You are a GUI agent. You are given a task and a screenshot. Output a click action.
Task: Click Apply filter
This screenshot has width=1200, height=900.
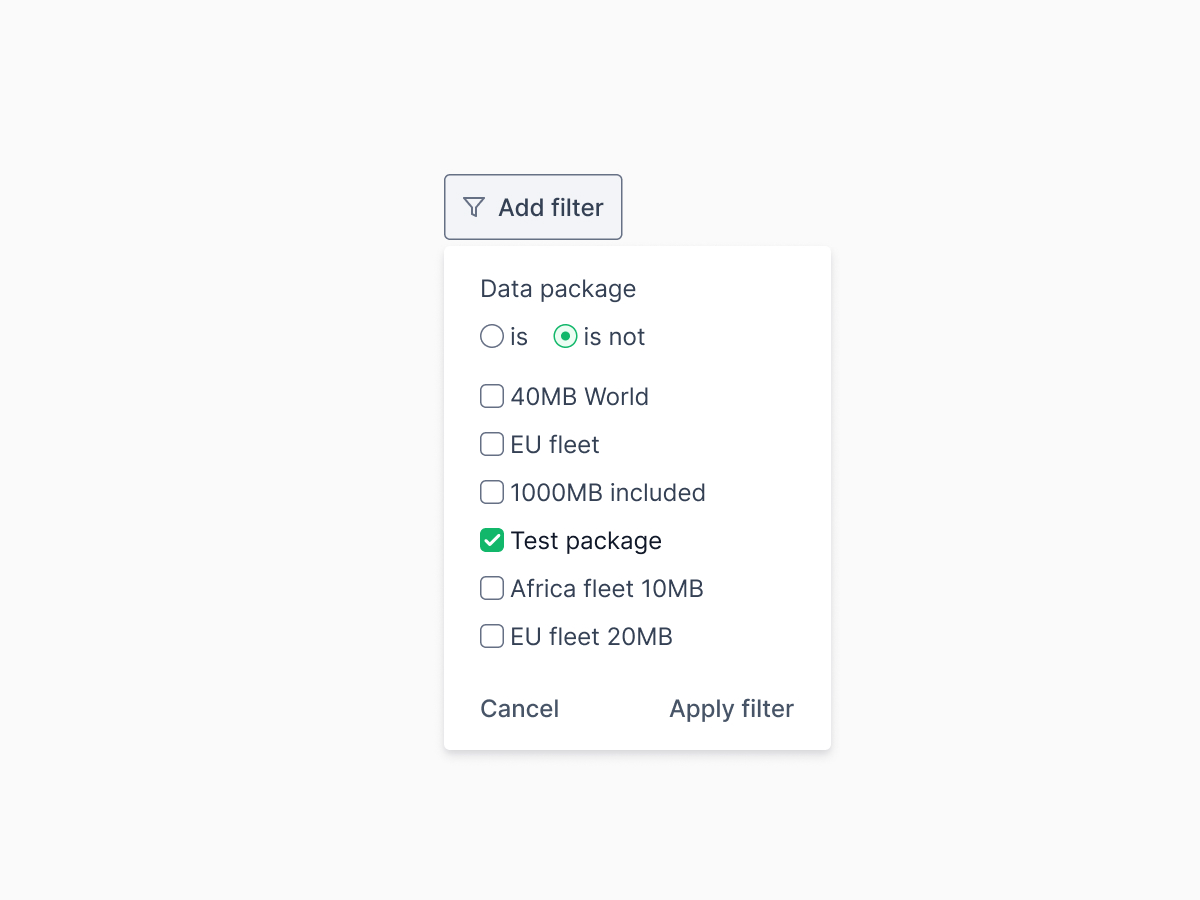732,709
